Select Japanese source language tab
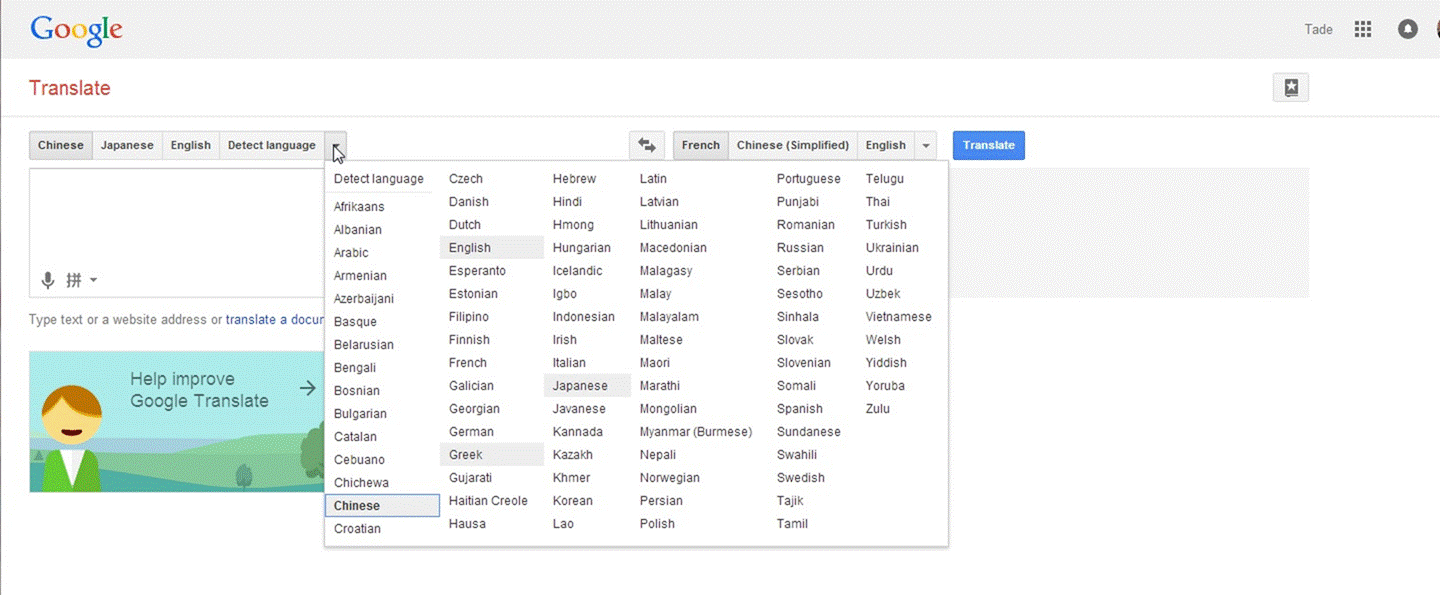The width and height of the screenshot is (1440, 595). [127, 145]
